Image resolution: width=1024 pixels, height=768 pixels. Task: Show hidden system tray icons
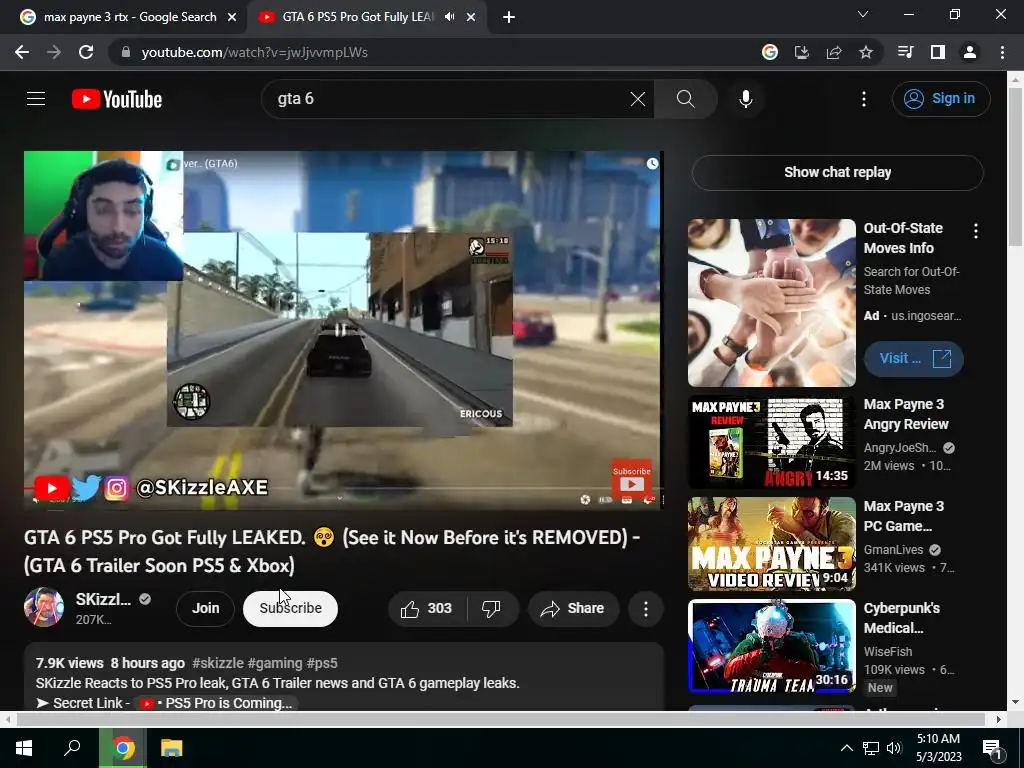pyautogui.click(x=846, y=748)
